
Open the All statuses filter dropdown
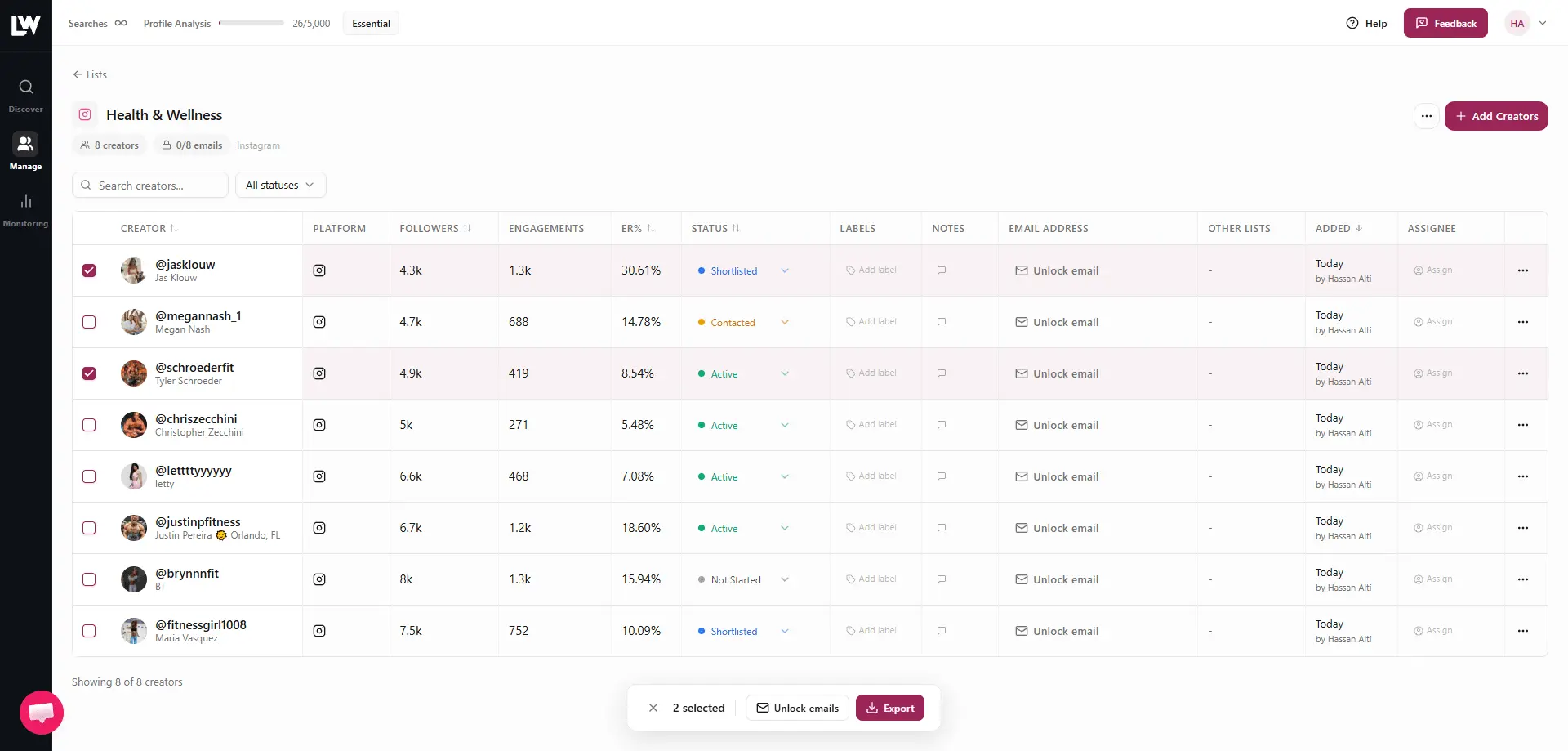pyautogui.click(x=280, y=185)
